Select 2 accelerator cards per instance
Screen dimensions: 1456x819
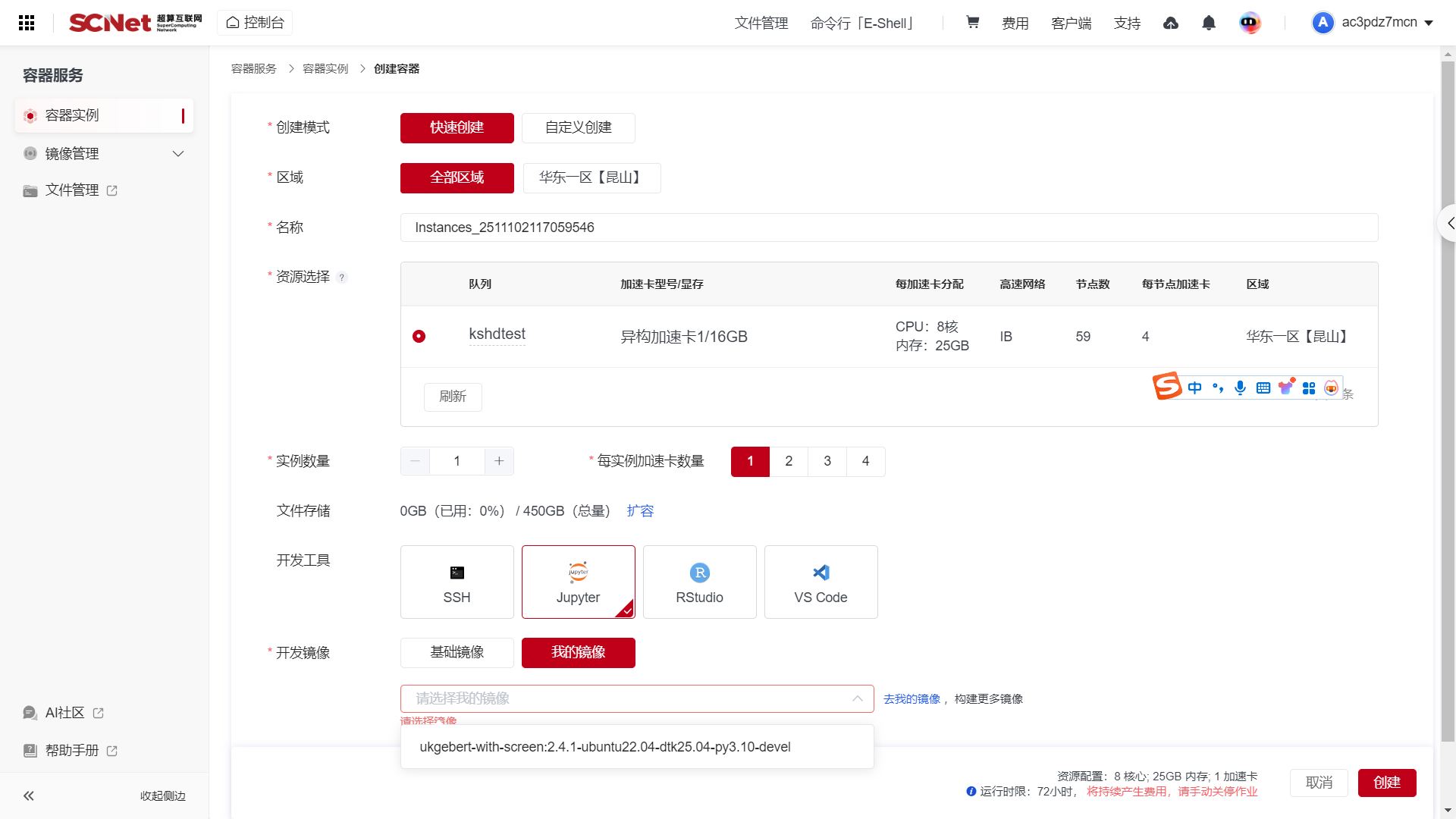(x=789, y=461)
